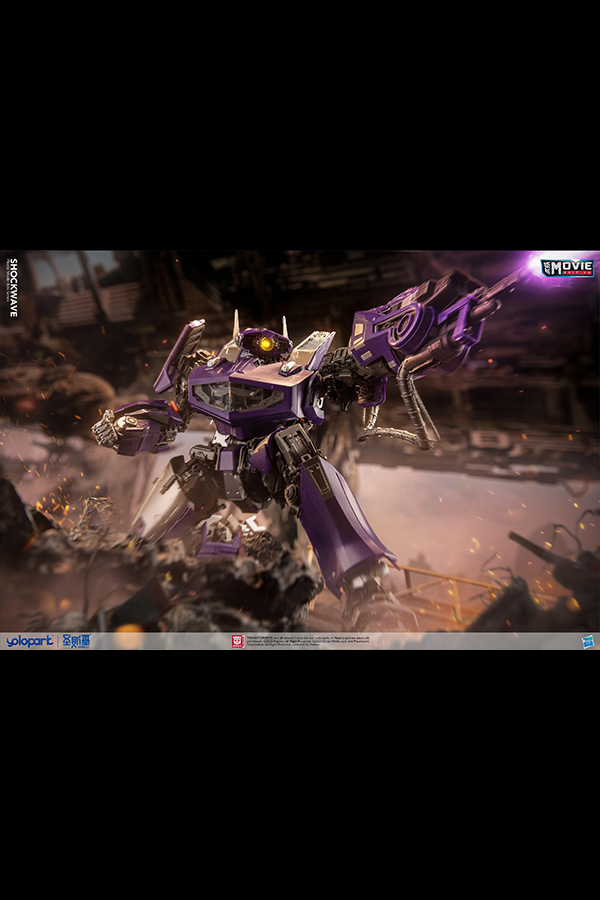Image resolution: width=600 pixels, height=900 pixels.
Task: Click Shockwave's glowing yellow eye
Action: 266,344
